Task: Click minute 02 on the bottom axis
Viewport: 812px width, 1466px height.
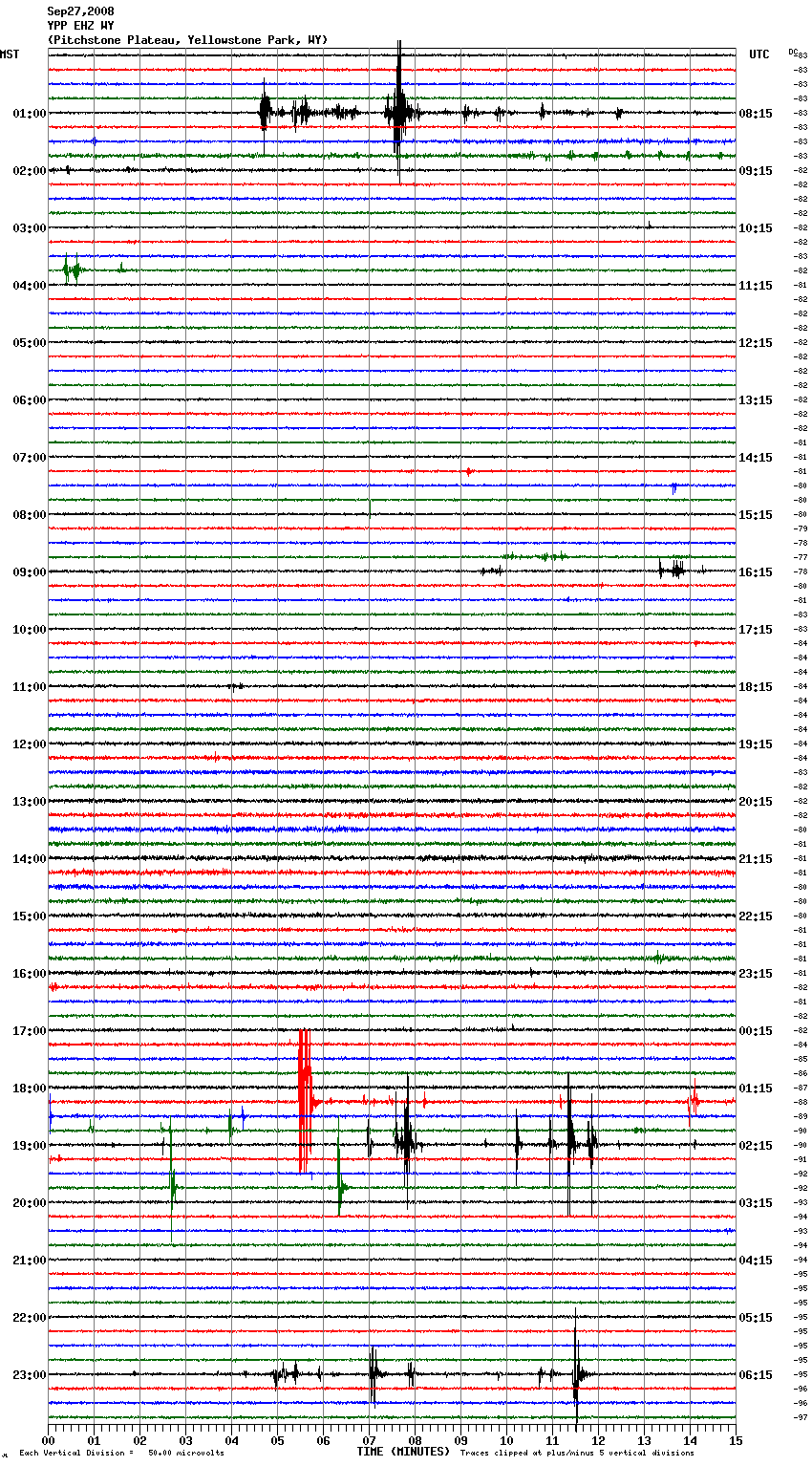Action: [x=139, y=1440]
